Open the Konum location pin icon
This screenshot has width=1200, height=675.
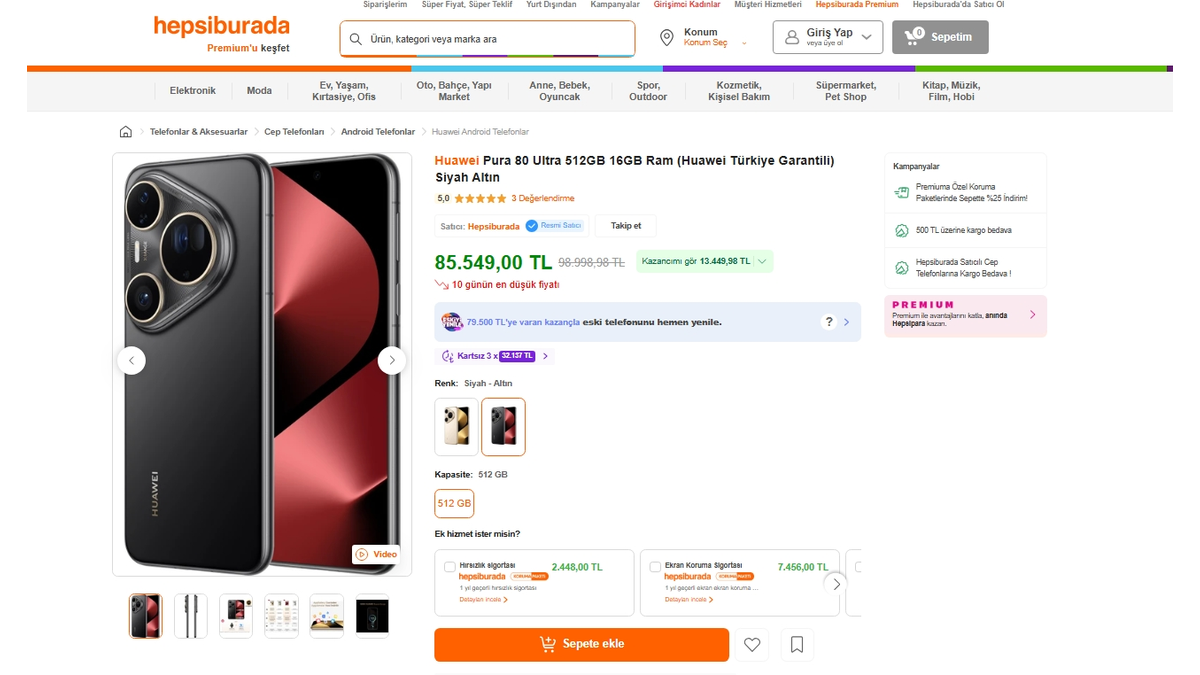[x=667, y=38]
